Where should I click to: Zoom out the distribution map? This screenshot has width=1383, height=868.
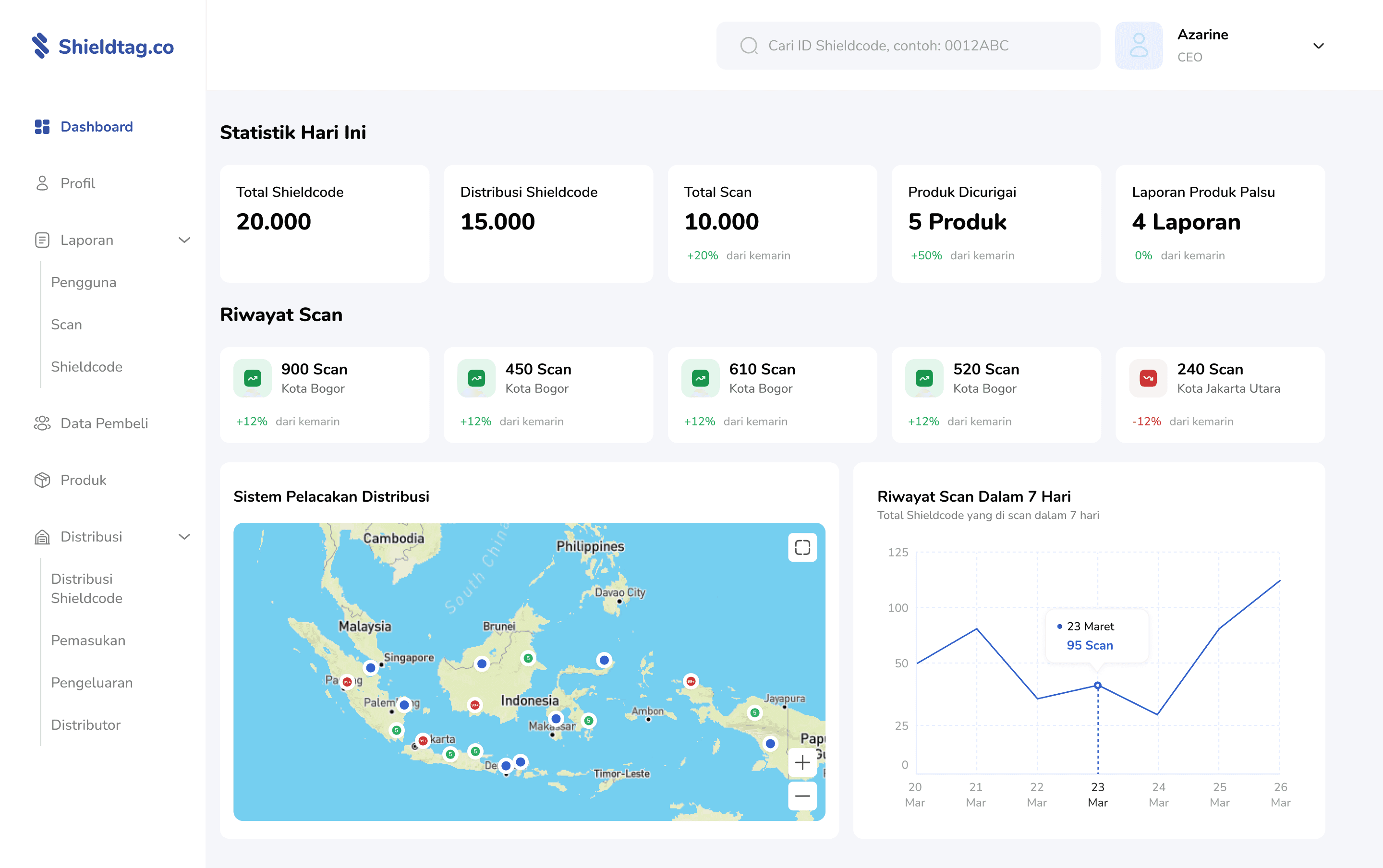pos(802,796)
